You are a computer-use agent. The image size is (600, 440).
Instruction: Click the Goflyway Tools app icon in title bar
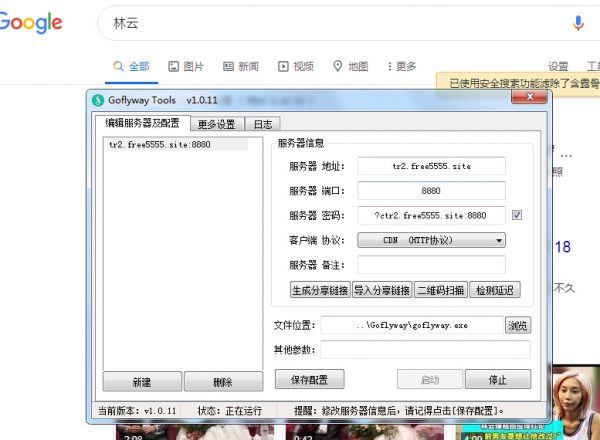tap(98, 101)
